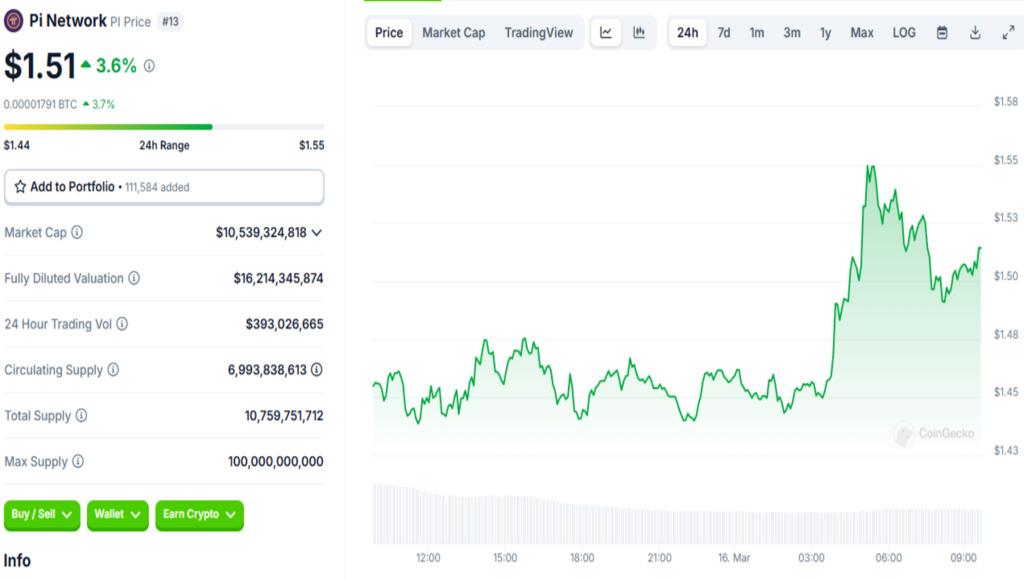Click the #13 rank badge
The width and height of the screenshot is (1024, 579).
[170, 22]
